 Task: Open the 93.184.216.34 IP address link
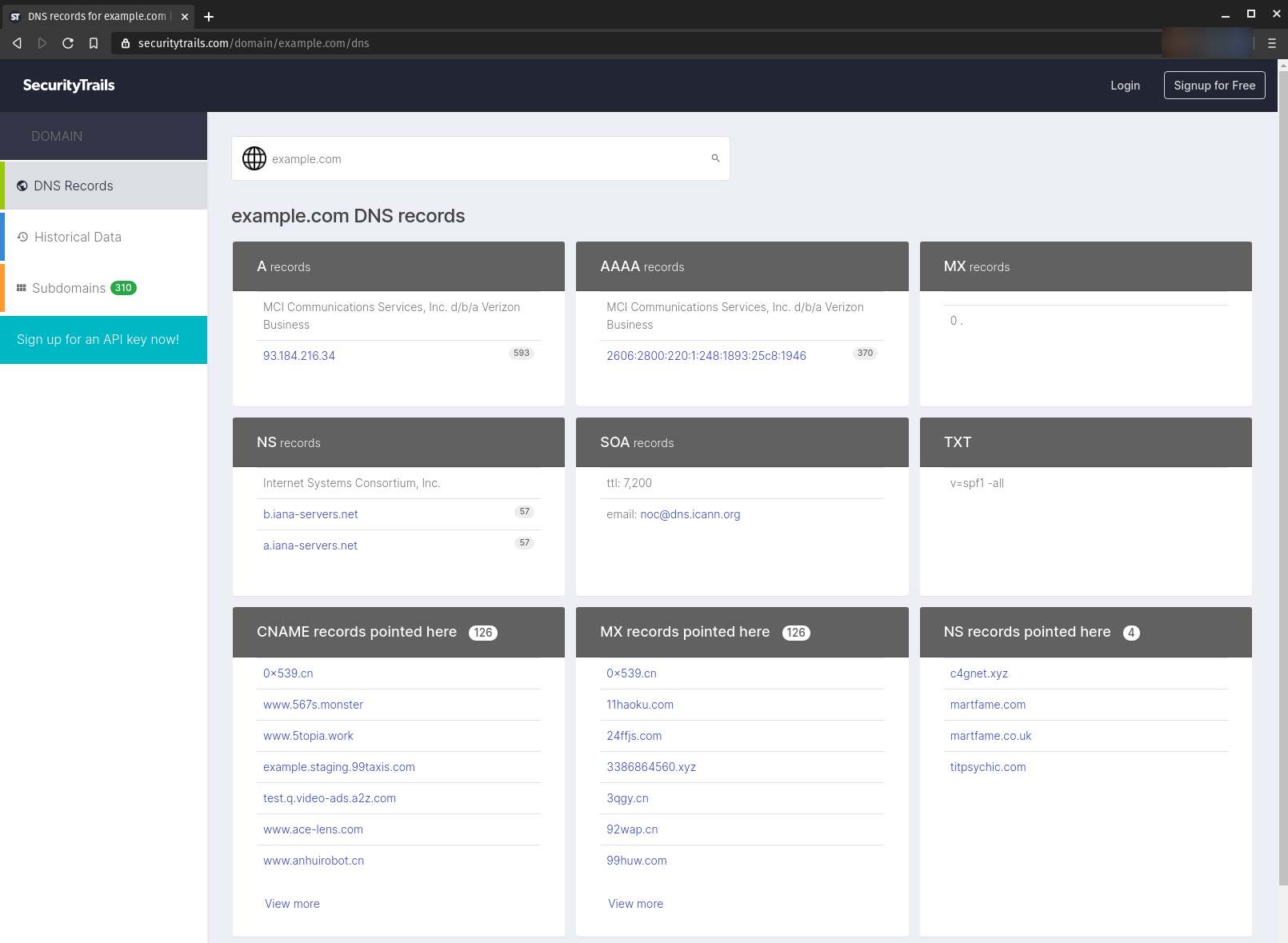click(x=299, y=356)
